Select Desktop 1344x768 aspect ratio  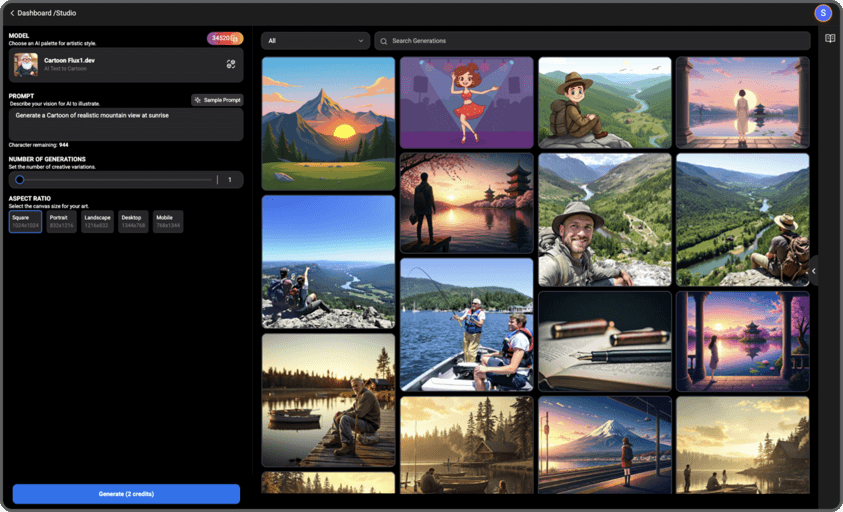[x=133, y=222]
